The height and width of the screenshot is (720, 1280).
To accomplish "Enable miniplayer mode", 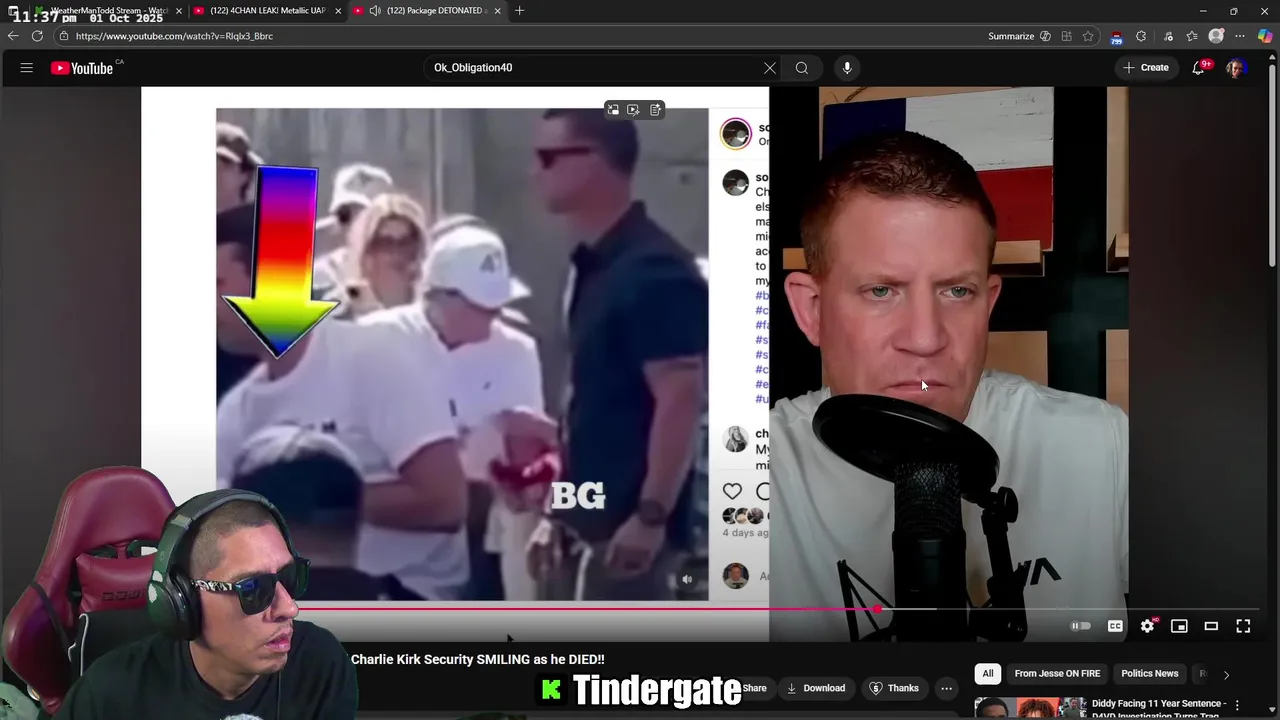I will (x=1179, y=626).
